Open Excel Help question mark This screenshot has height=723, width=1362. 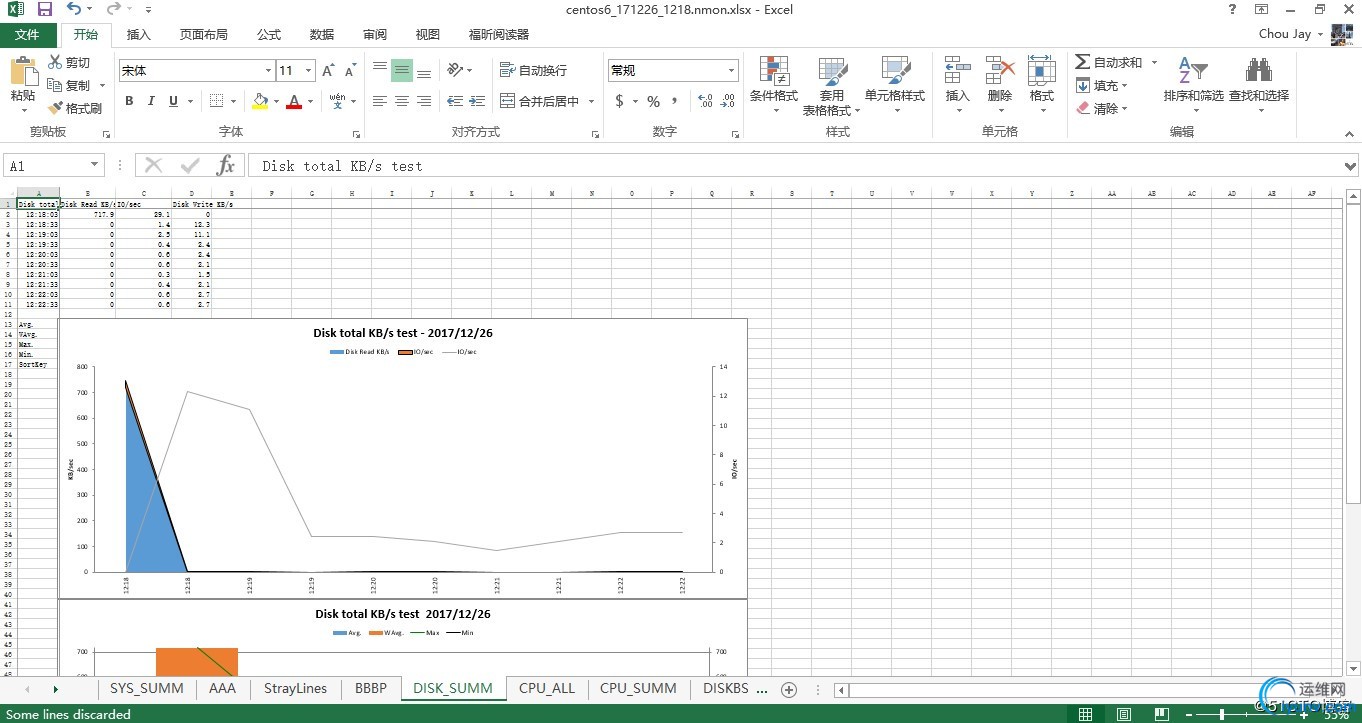(1232, 9)
